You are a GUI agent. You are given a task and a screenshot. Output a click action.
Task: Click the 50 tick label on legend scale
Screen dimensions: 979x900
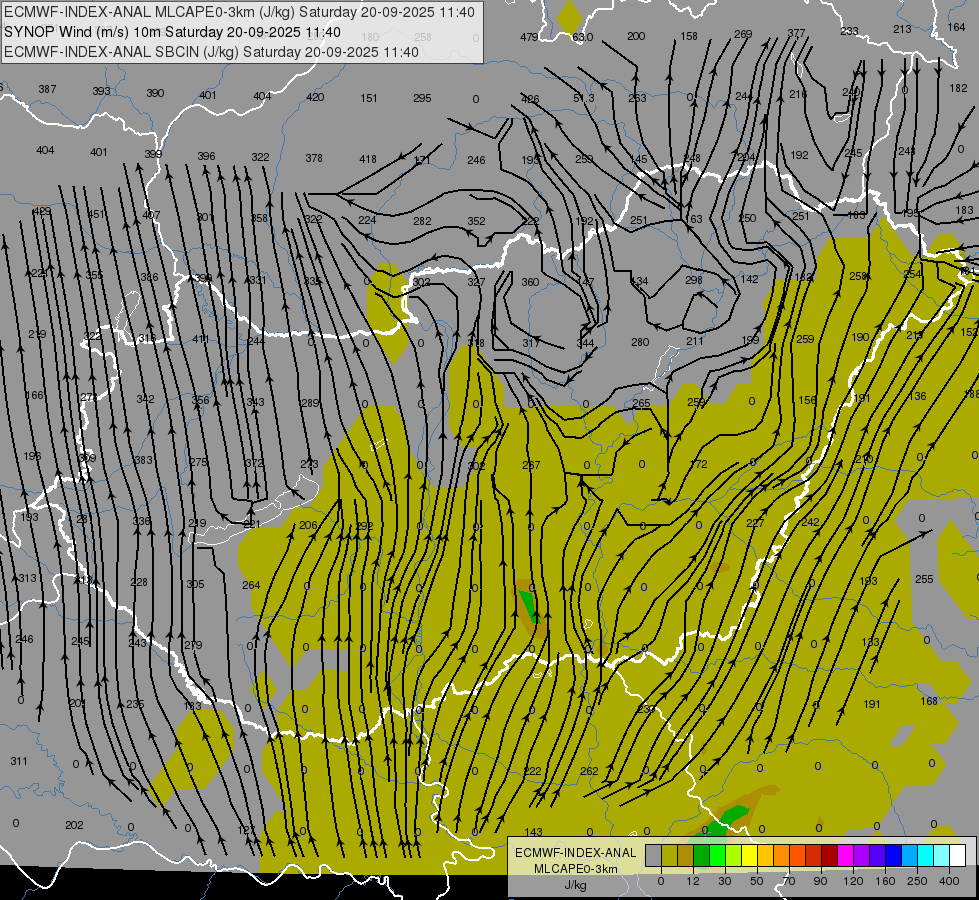click(757, 881)
